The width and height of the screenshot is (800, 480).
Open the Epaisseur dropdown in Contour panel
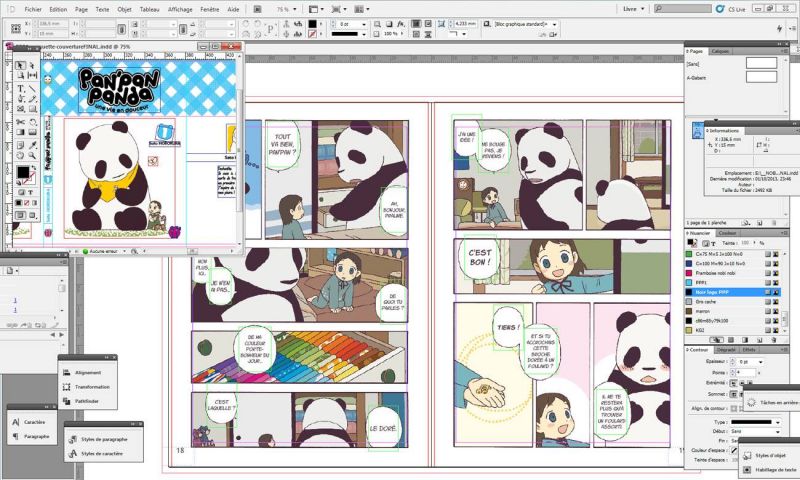761,362
